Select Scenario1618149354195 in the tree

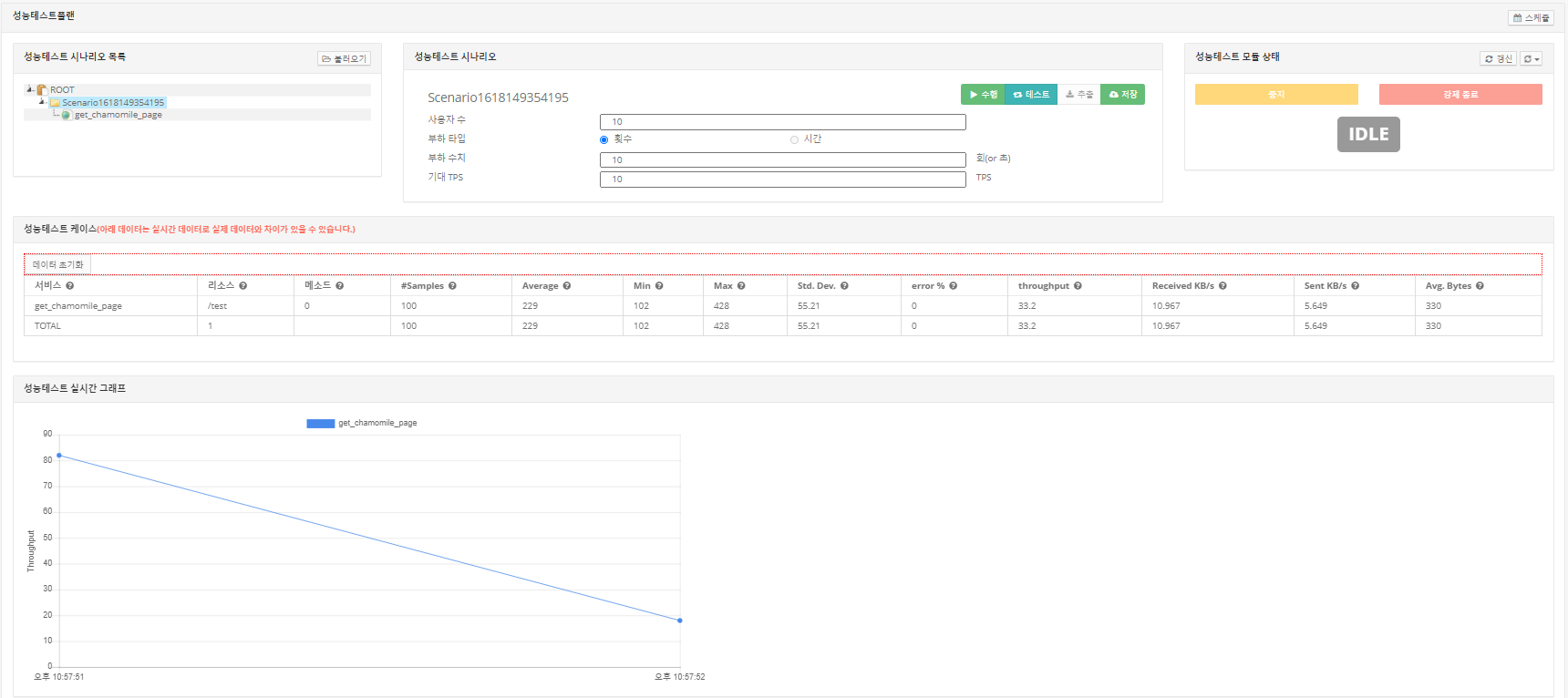113,103
